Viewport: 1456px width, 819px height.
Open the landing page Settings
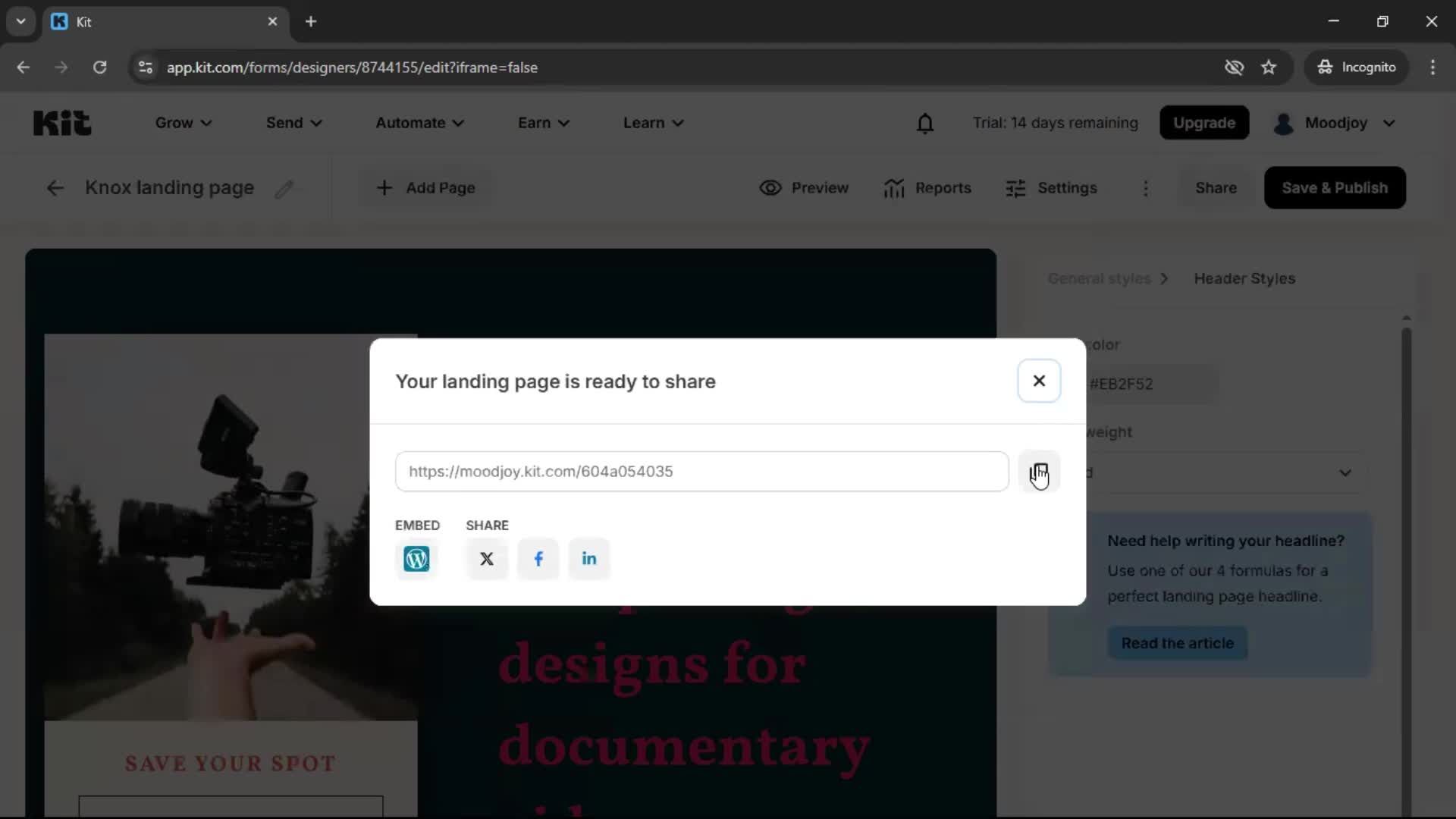(x=1051, y=187)
